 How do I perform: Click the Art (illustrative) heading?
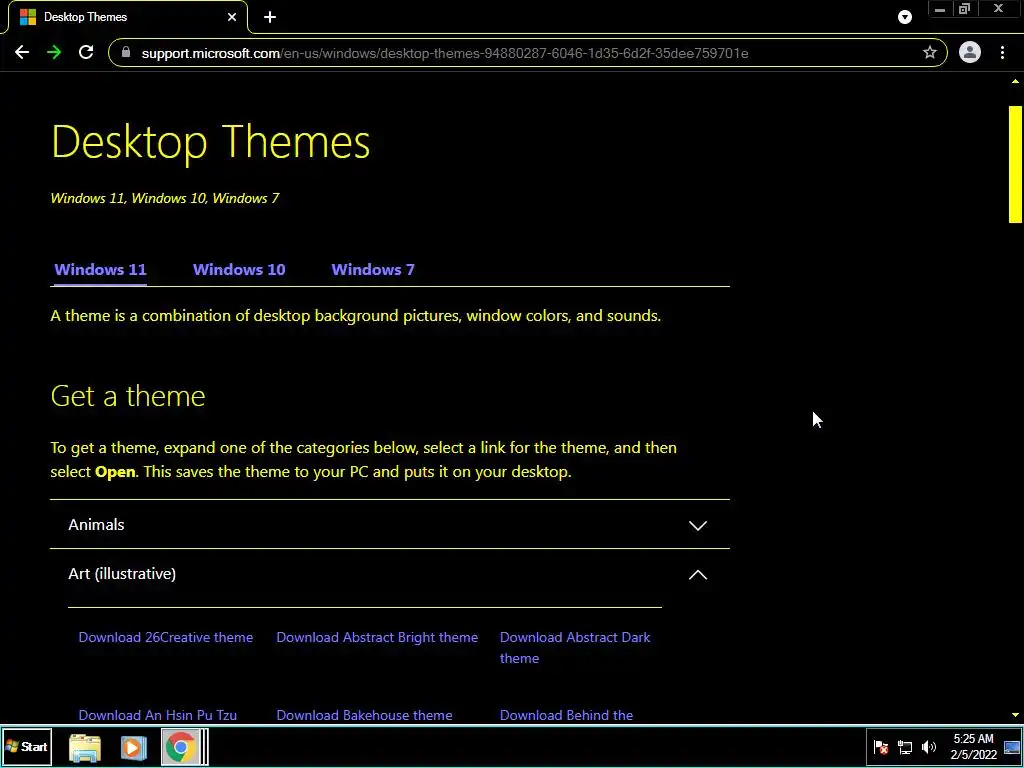coord(122,573)
